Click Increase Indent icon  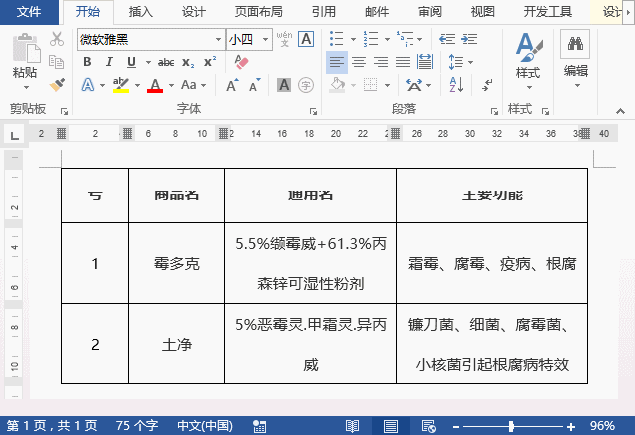(469, 39)
